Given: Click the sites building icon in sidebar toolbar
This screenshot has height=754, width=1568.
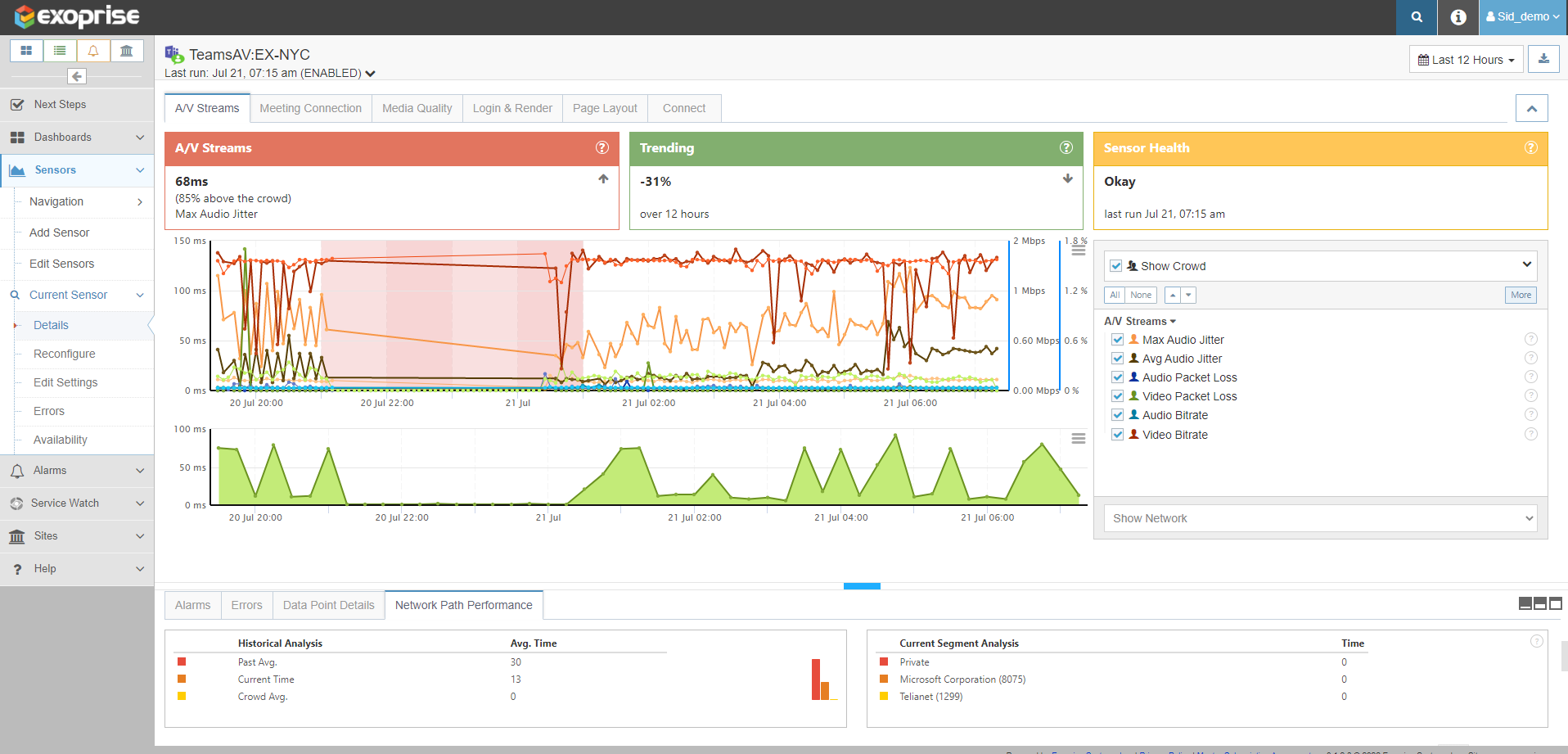Looking at the screenshot, I should coord(126,51).
